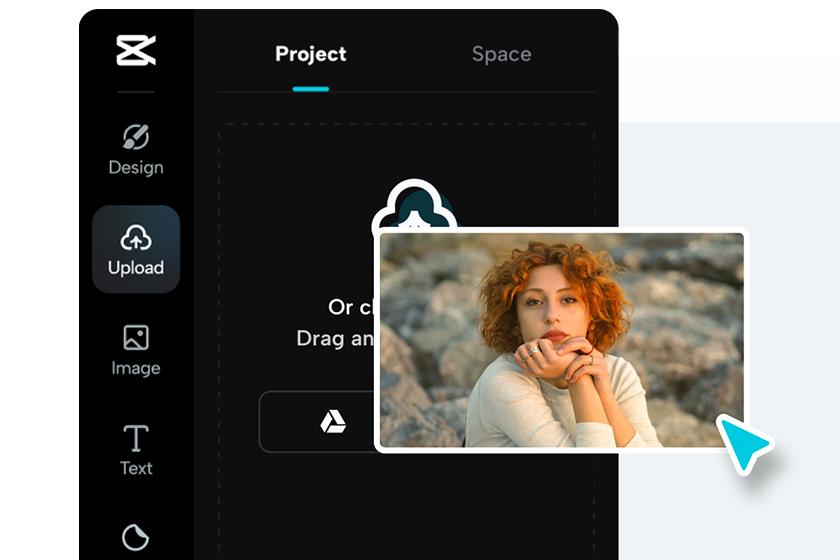
Task: Click the cloud upload icon in drop zone
Action: coord(415,205)
